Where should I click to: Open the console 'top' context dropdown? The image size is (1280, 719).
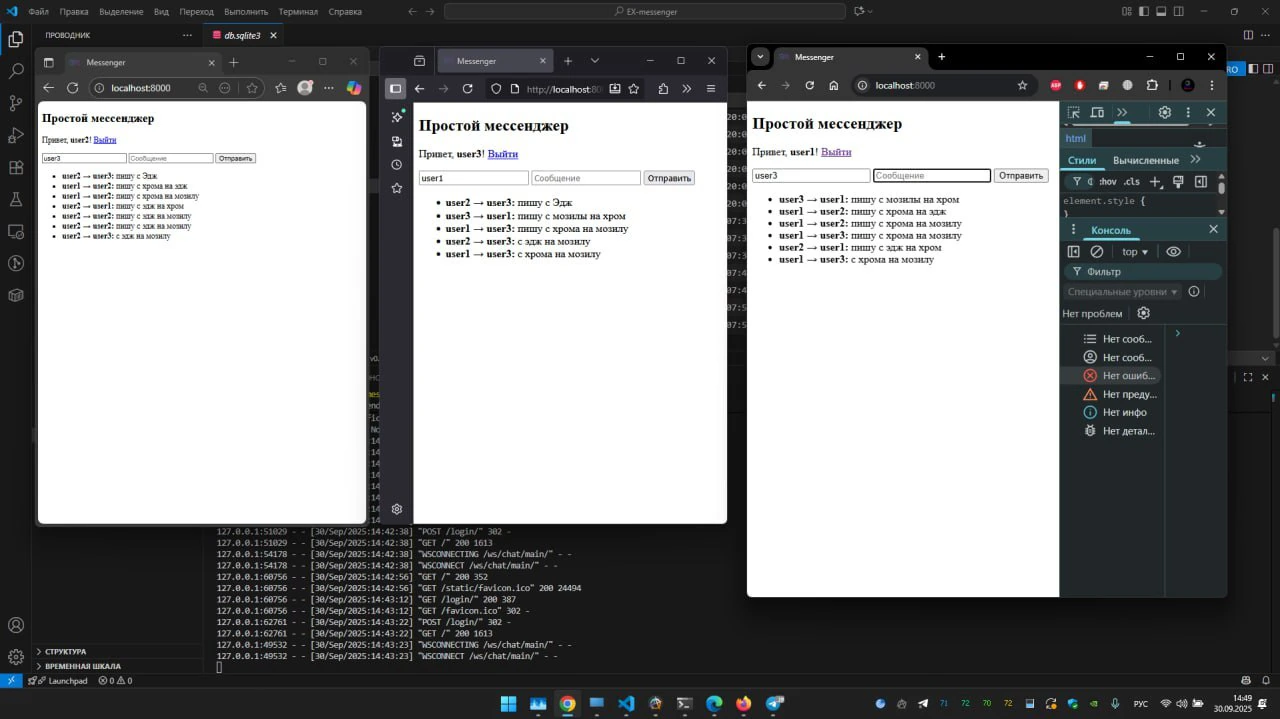point(1135,252)
